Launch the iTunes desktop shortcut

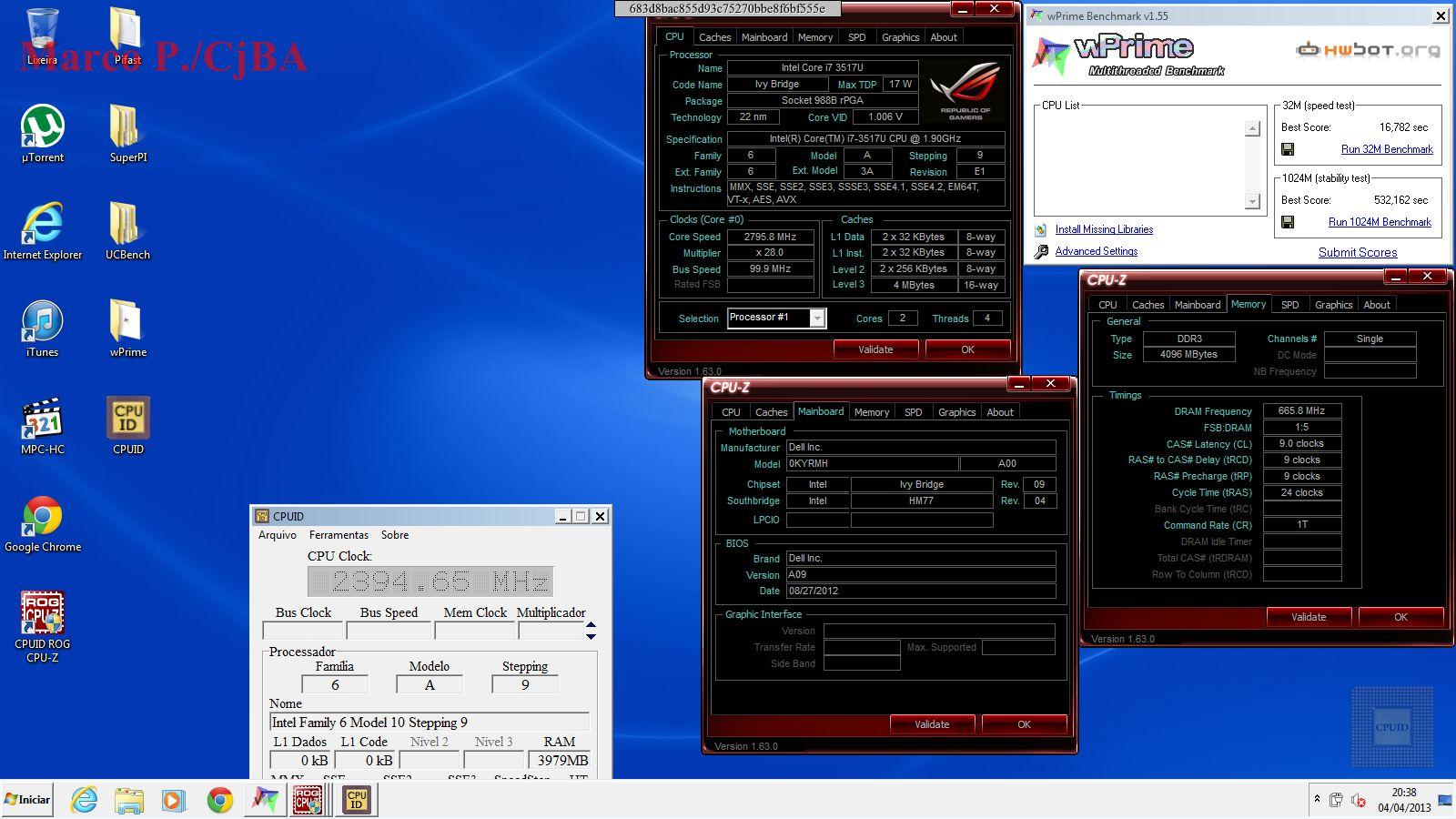[x=42, y=329]
